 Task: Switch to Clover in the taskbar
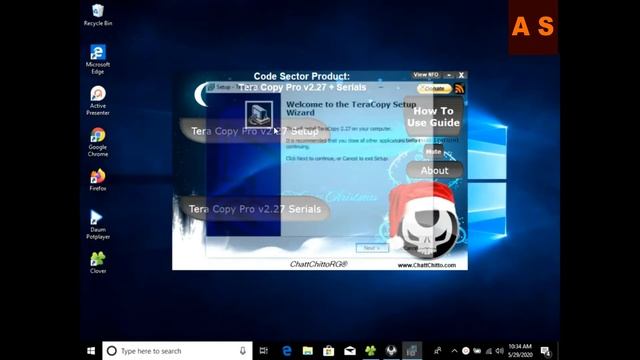point(371,351)
